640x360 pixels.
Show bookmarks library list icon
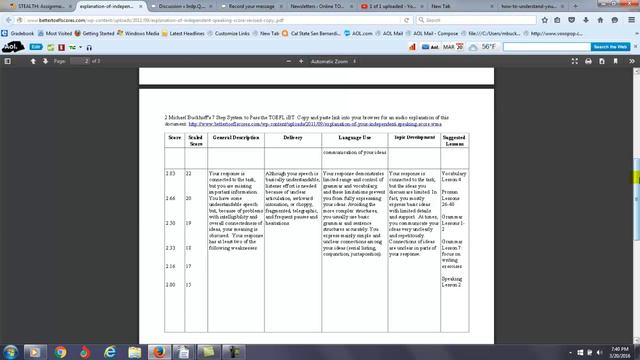coord(557,20)
